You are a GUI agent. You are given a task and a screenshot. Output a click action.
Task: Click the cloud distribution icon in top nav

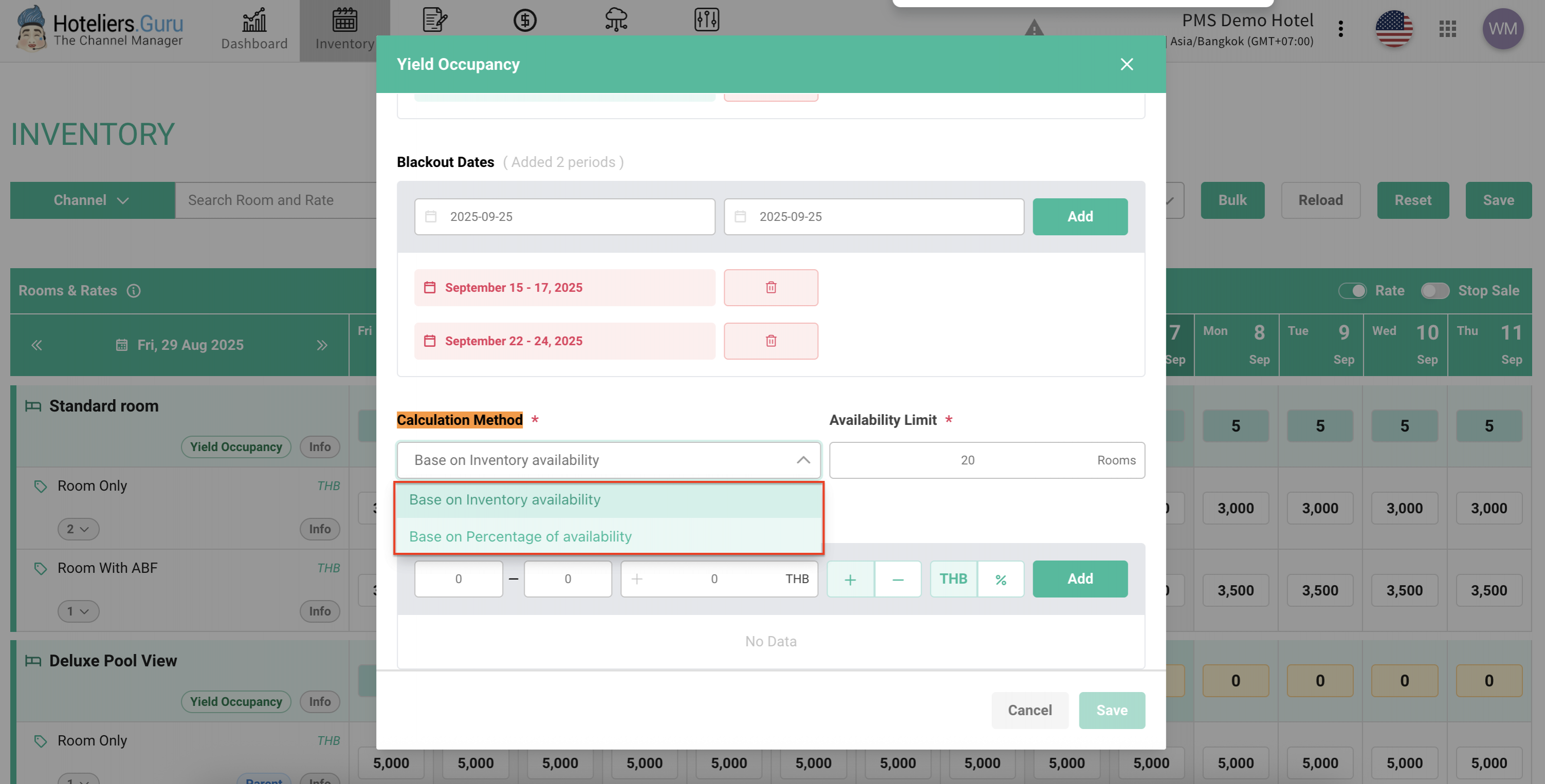(616, 21)
